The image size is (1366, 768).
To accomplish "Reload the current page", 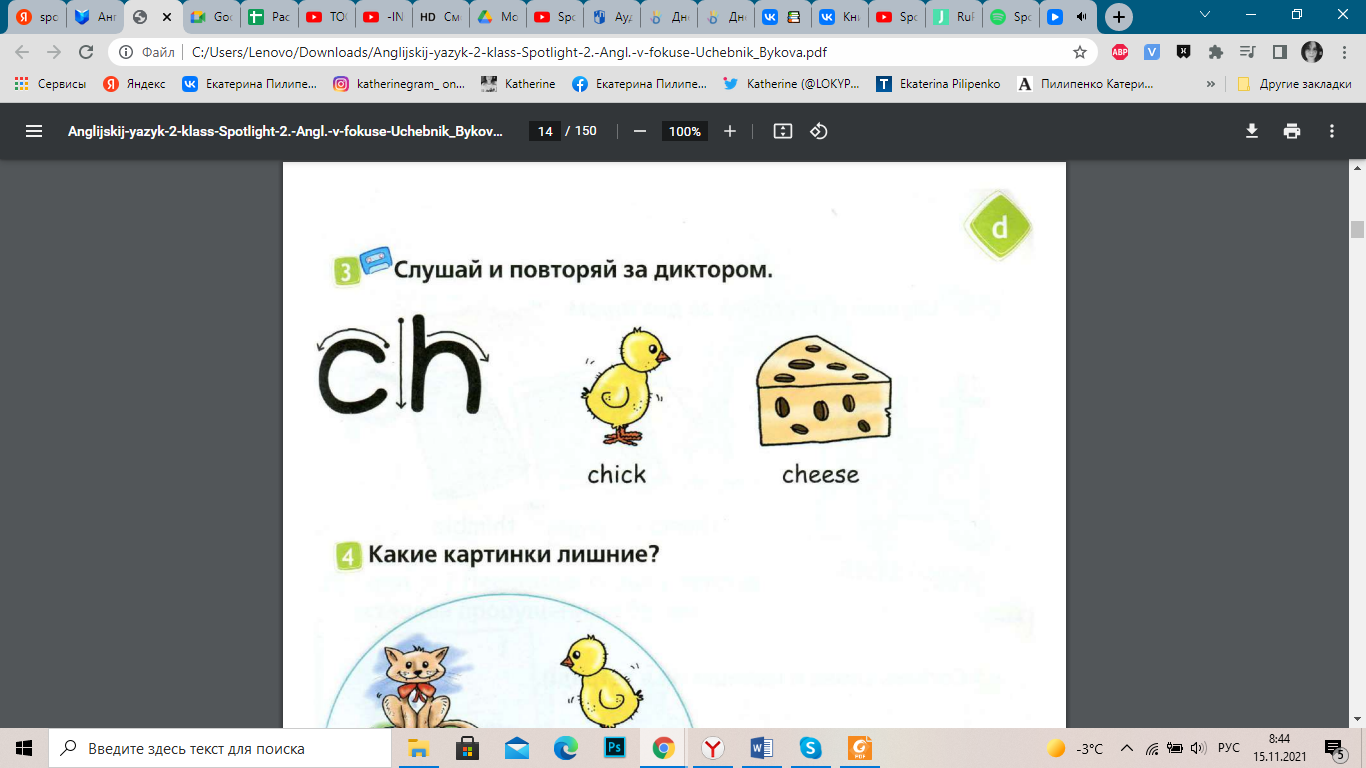I will (x=86, y=52).
